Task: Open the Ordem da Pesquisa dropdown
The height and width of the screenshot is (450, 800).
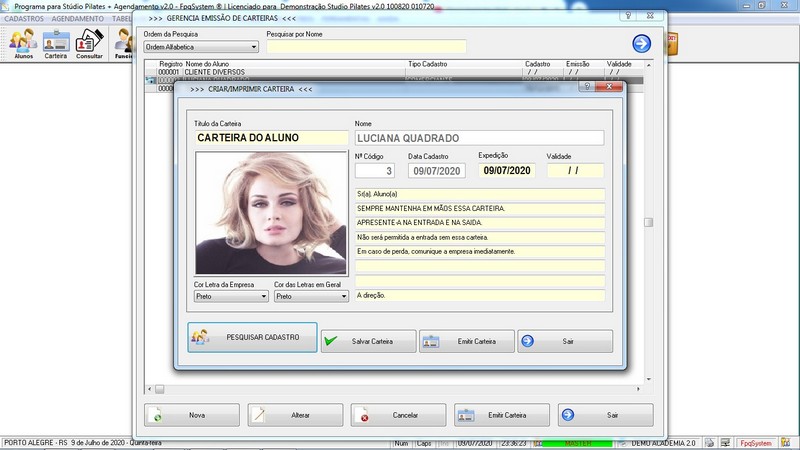Action: (x=201, y=47)
